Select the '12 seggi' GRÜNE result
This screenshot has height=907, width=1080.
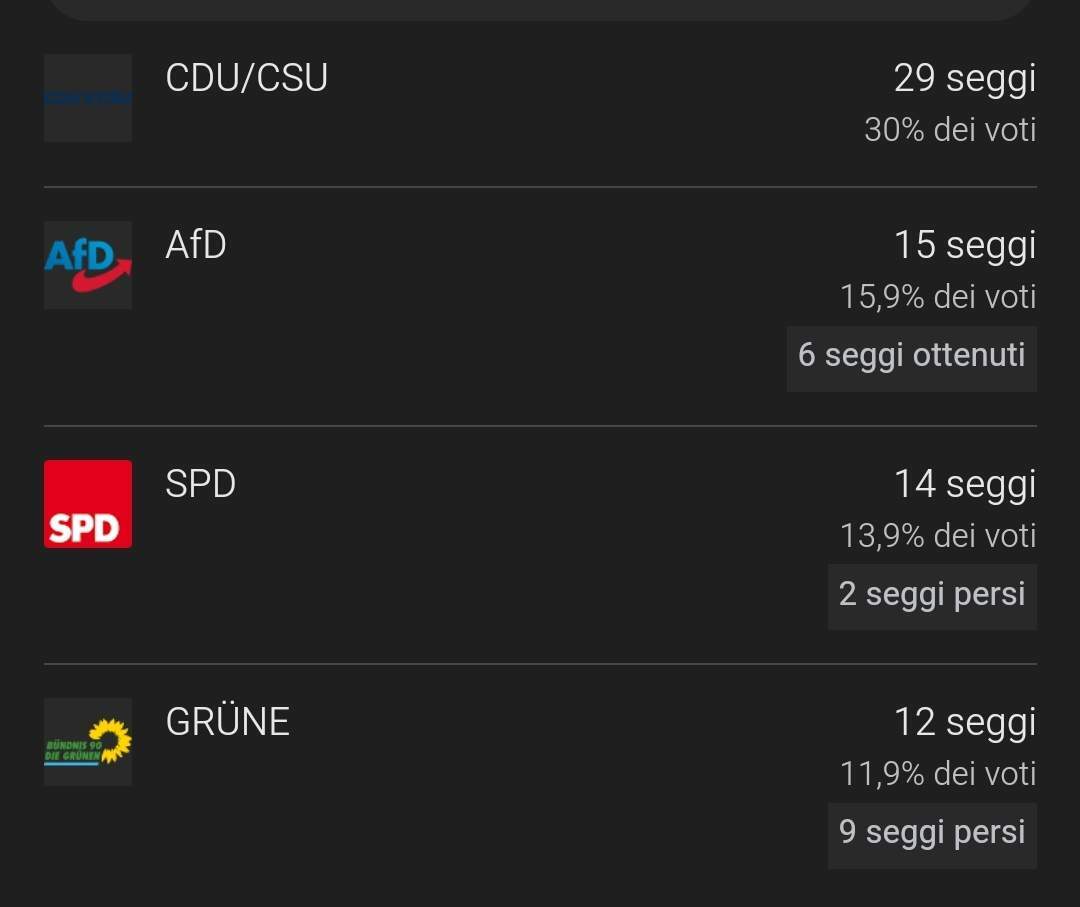964,723
